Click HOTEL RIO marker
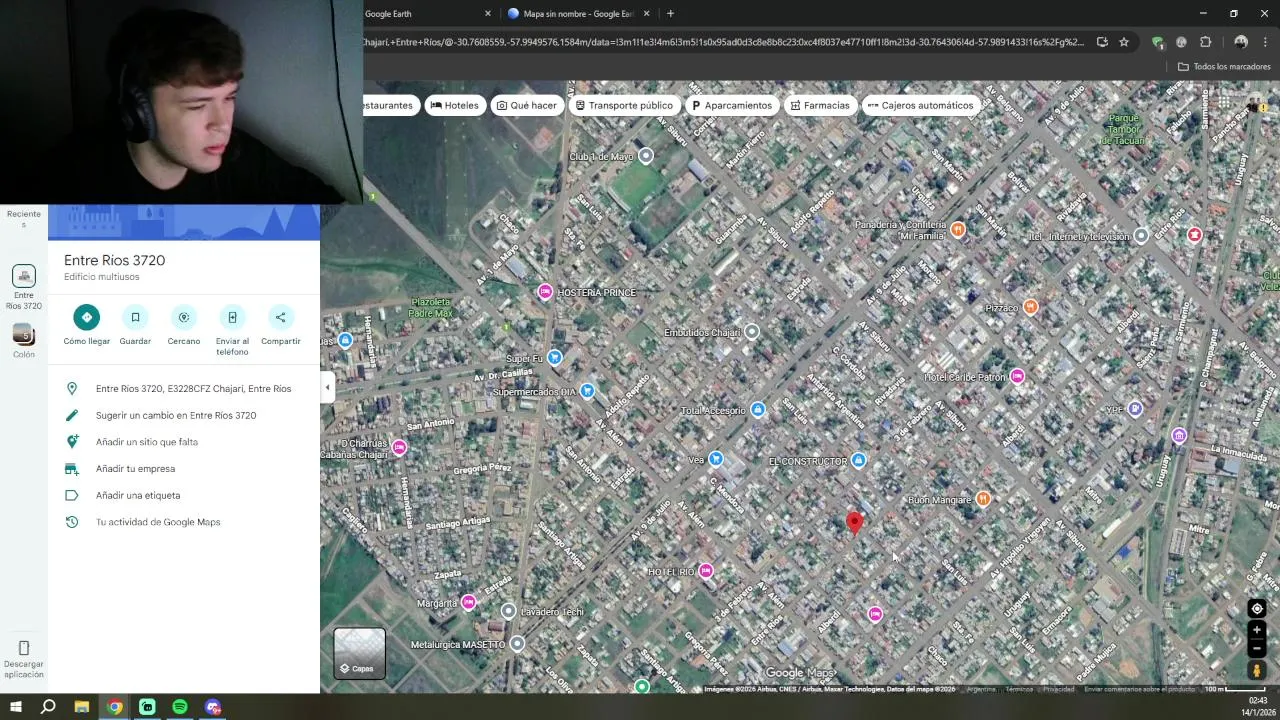Image resolution: width=1280 pixels, height=720 pixels. point(706,571)
